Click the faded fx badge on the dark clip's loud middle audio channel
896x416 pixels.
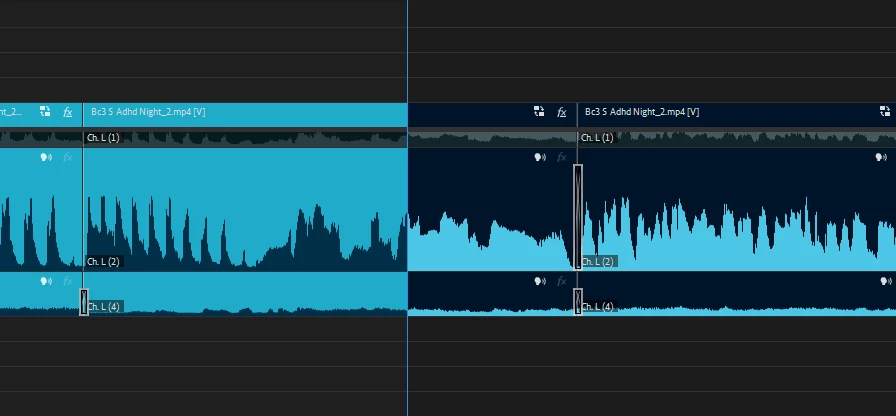click(562, 157)
